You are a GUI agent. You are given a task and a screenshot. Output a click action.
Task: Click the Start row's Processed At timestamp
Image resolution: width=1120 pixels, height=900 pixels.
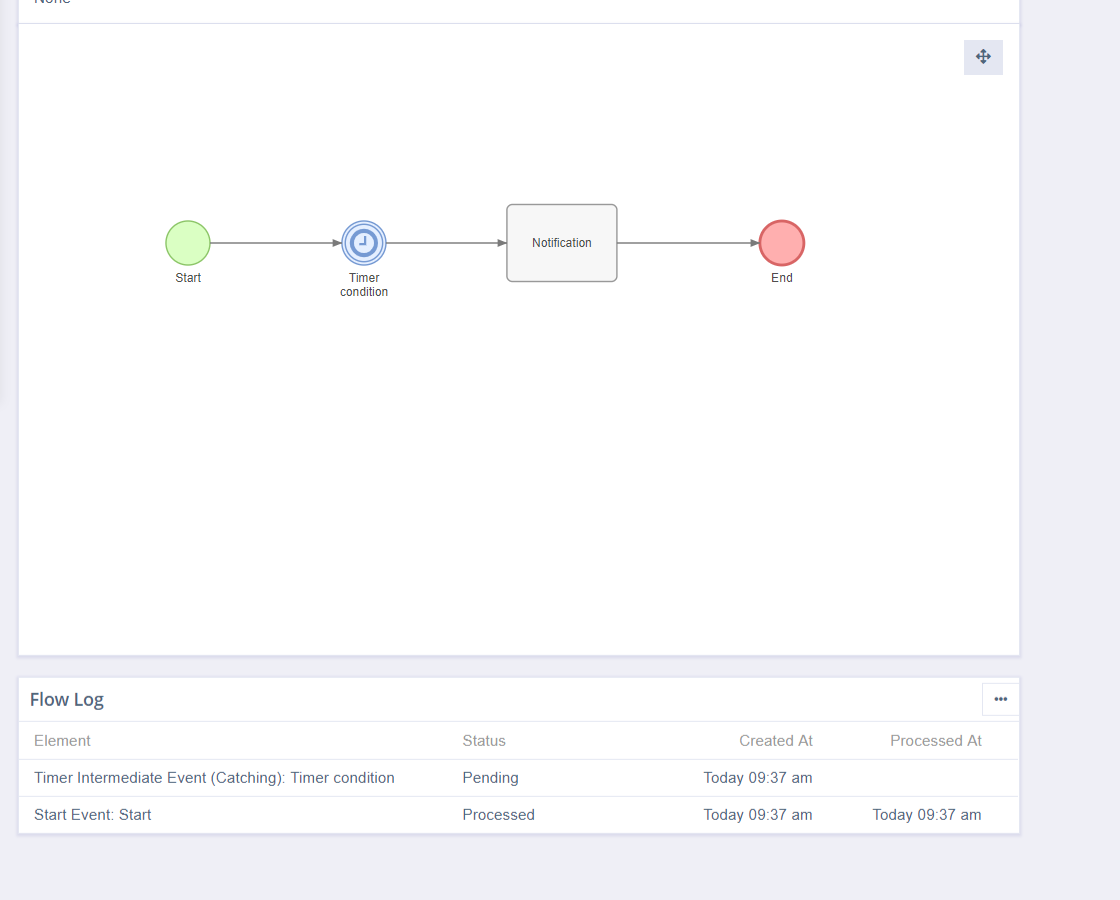(x=926, y=815)
